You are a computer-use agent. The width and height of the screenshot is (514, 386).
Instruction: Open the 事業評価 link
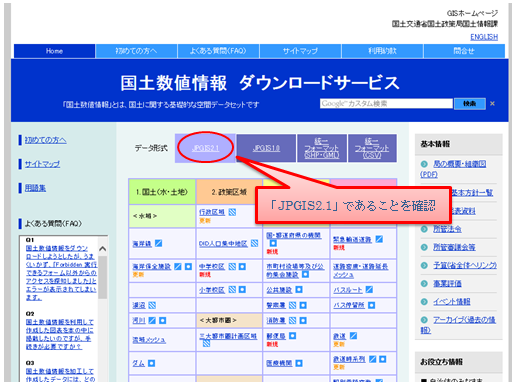[447, 284]
